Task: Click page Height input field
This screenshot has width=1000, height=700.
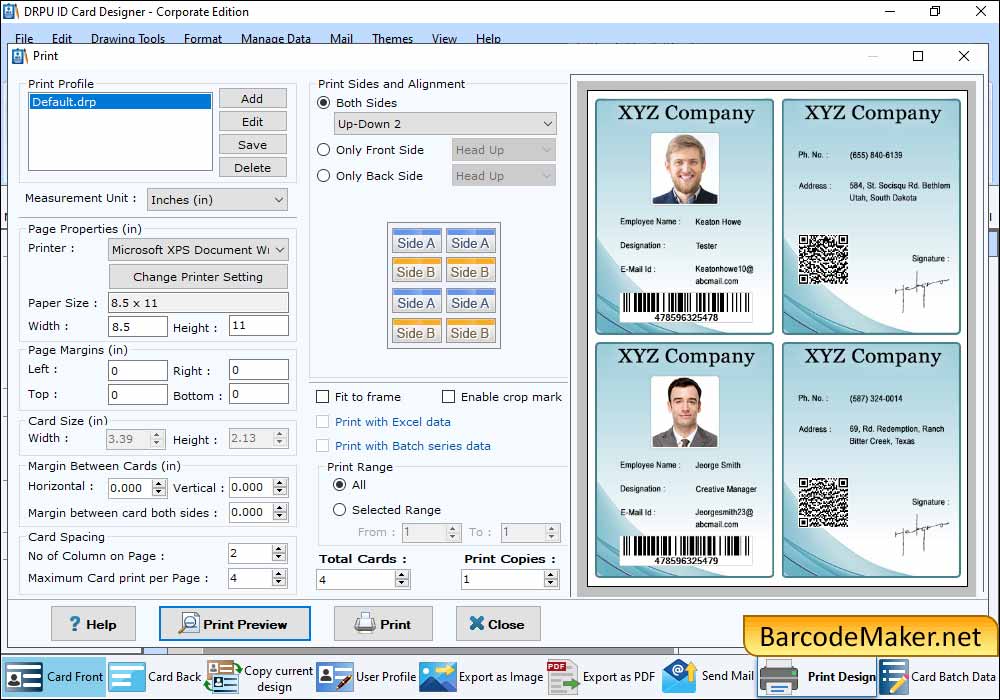Action: [259, 325]
